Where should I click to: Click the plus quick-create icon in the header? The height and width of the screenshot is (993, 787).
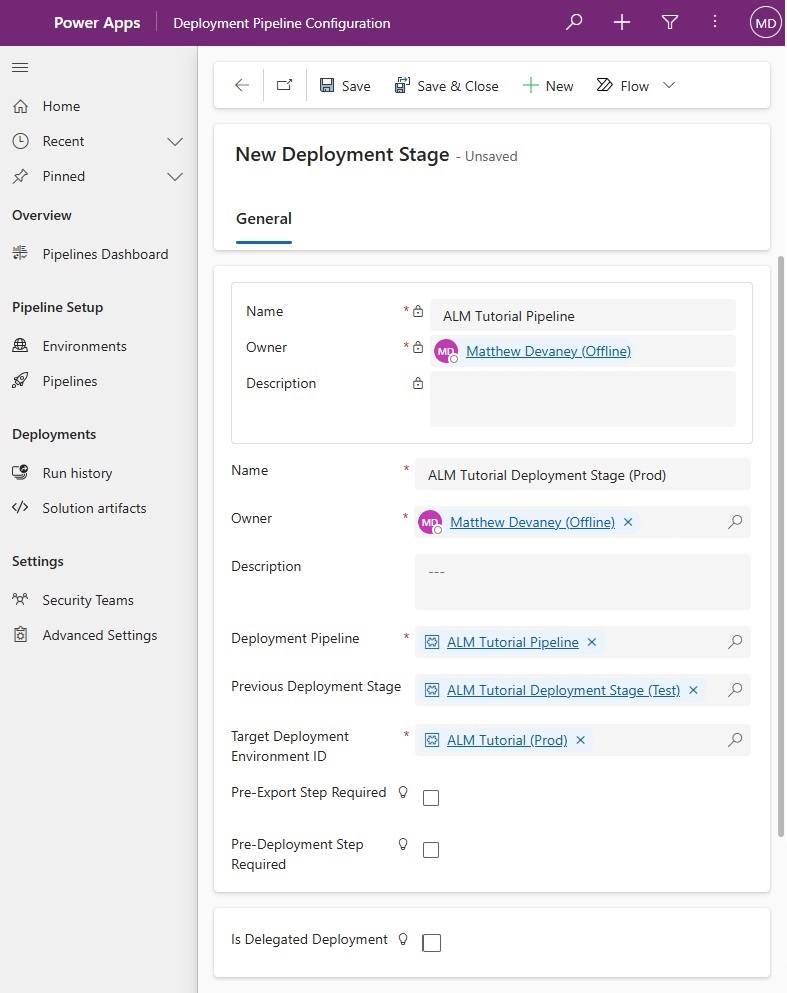tap(622, 22)
